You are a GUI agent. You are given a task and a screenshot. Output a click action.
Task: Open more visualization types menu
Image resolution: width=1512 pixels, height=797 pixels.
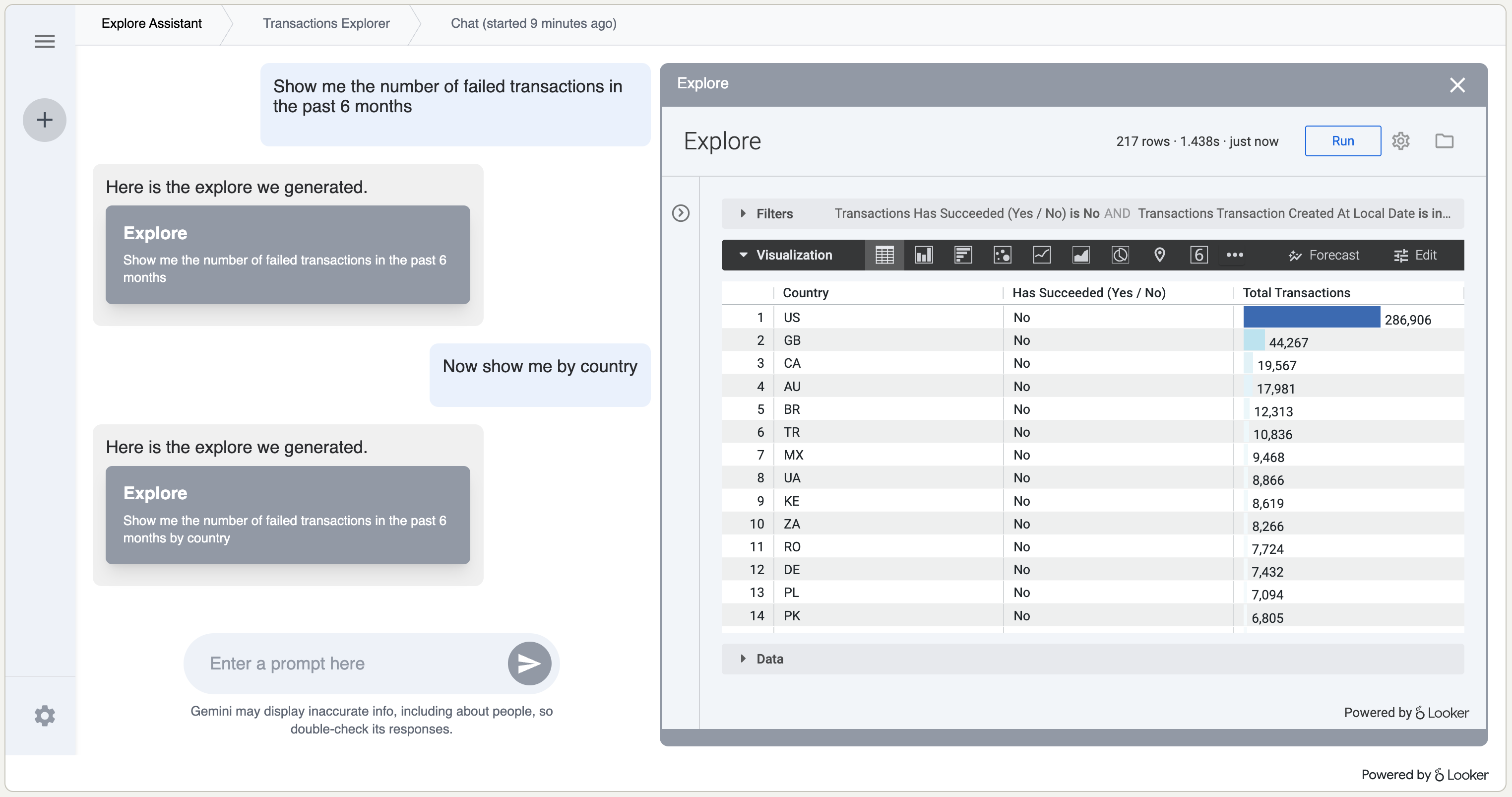coord(1234,255)
